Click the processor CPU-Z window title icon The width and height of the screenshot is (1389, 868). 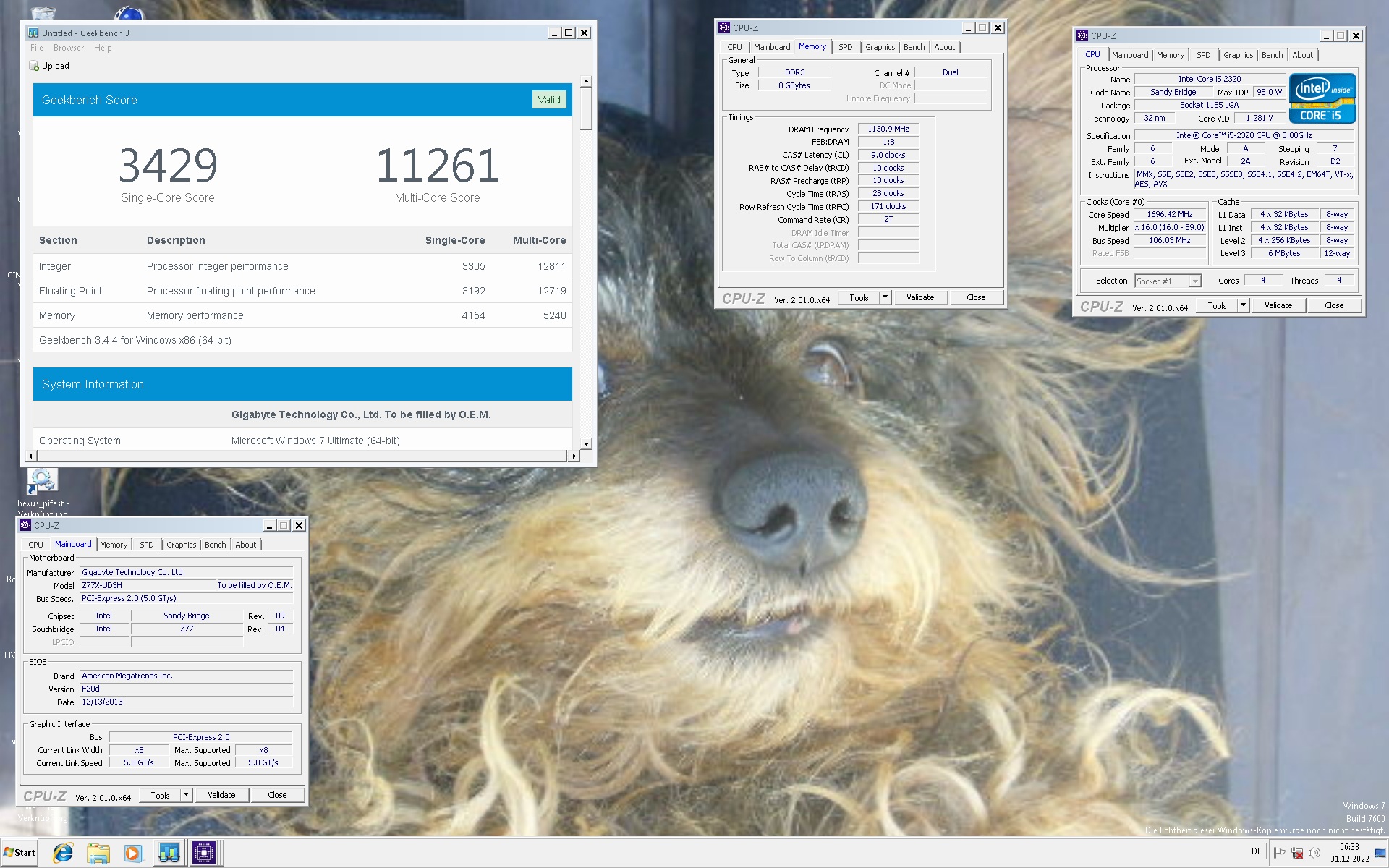pyautogui.click(x=1082, y=35)
